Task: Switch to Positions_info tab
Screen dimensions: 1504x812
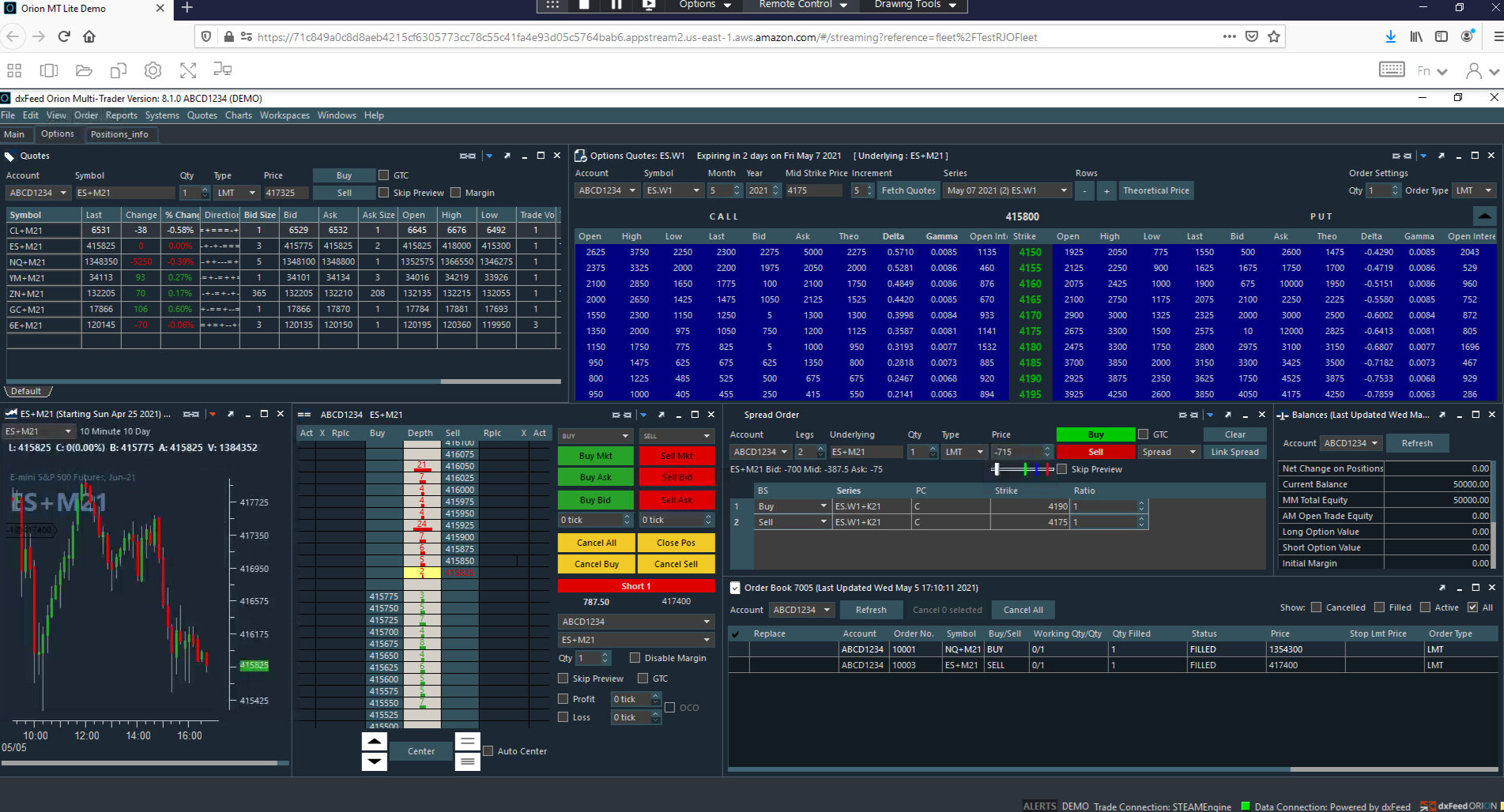Action: click(x=119, y=134)
